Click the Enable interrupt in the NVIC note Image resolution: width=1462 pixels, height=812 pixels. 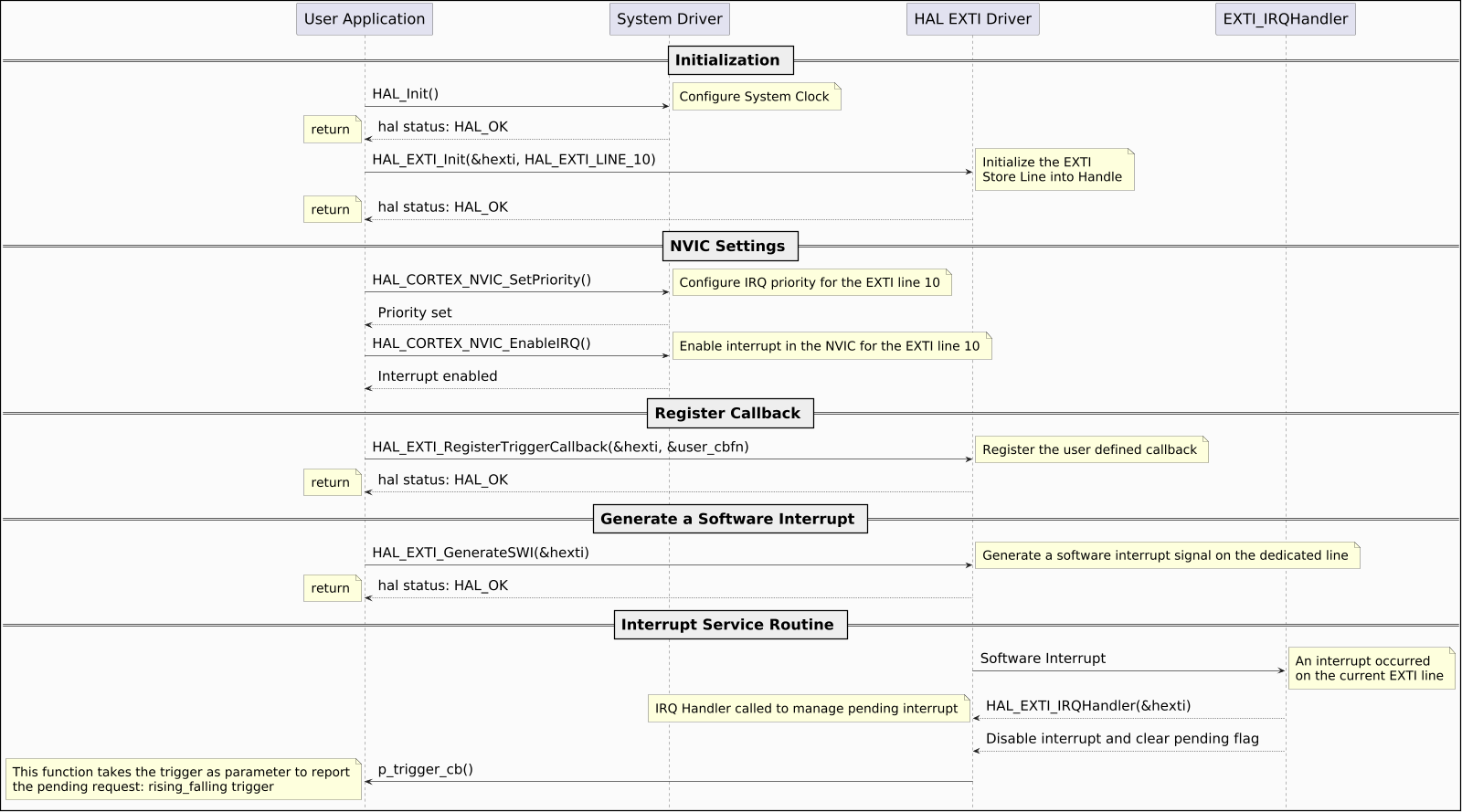832,346
